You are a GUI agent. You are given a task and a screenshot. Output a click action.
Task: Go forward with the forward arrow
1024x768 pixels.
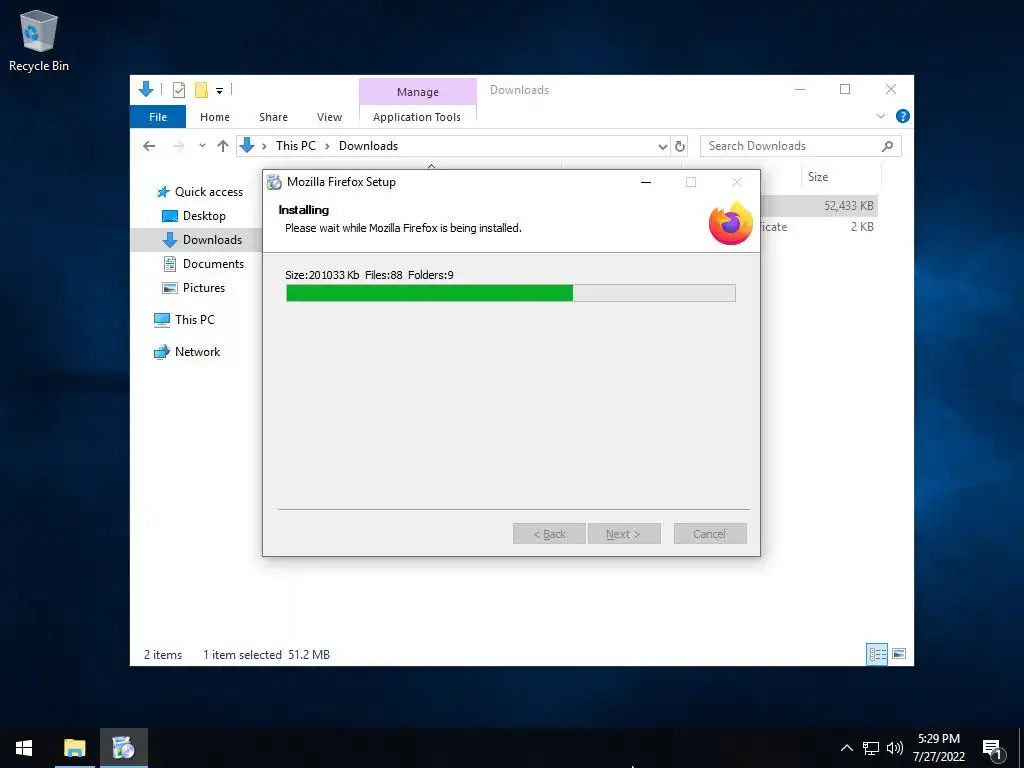tap(178, 146)
